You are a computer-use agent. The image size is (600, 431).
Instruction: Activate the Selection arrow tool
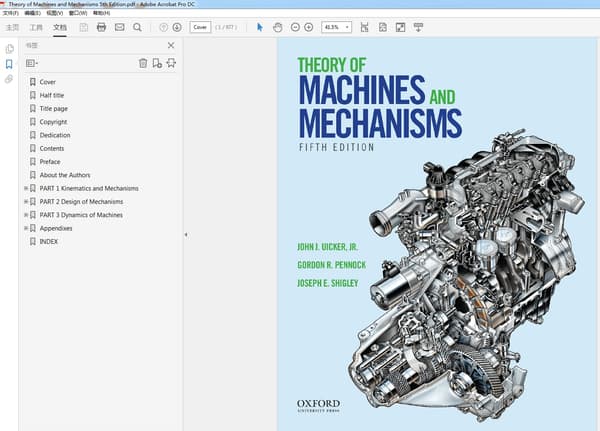tap(260, 27)
